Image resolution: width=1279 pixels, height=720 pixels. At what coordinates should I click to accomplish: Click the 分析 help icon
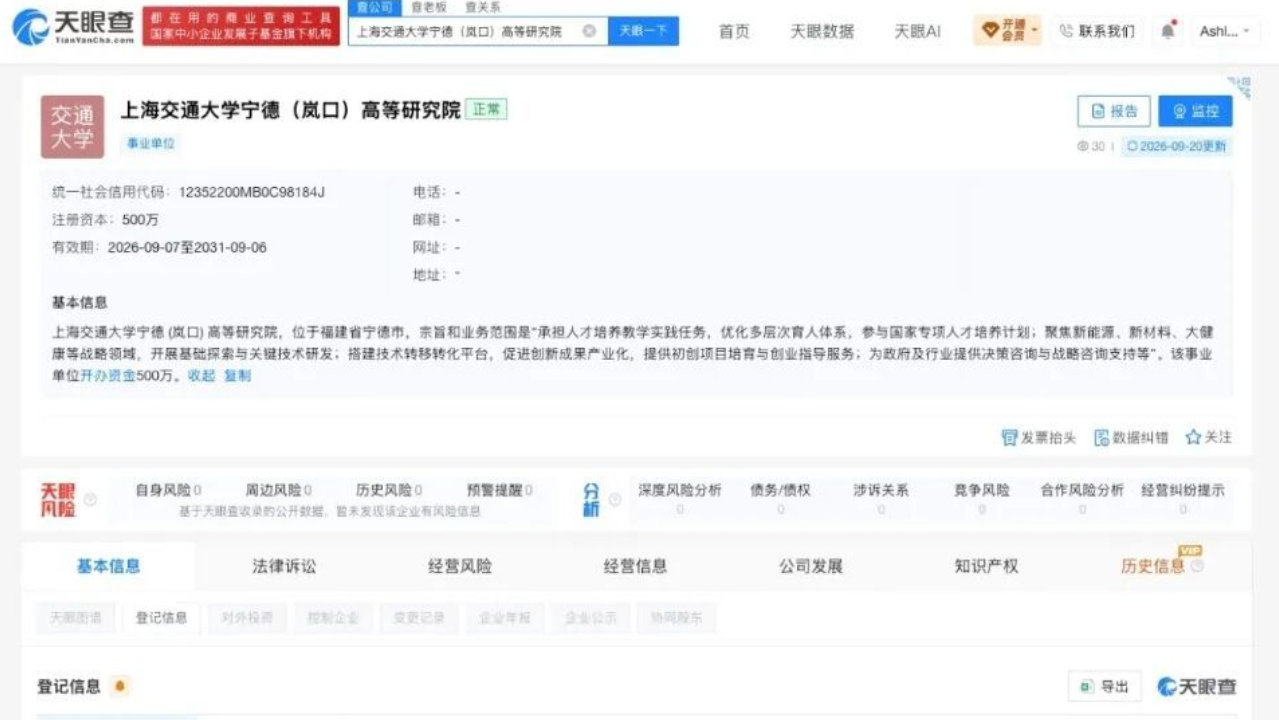pyautogui.click(x=615, y=499)
